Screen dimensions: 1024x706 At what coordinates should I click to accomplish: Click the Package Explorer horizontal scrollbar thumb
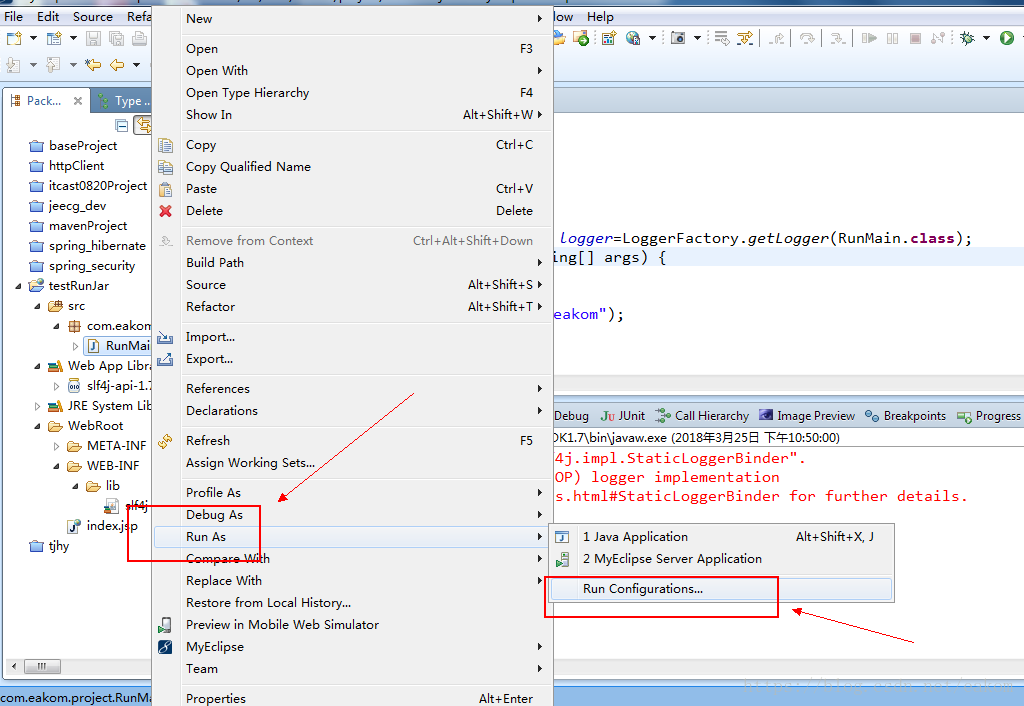pos(42,666)
